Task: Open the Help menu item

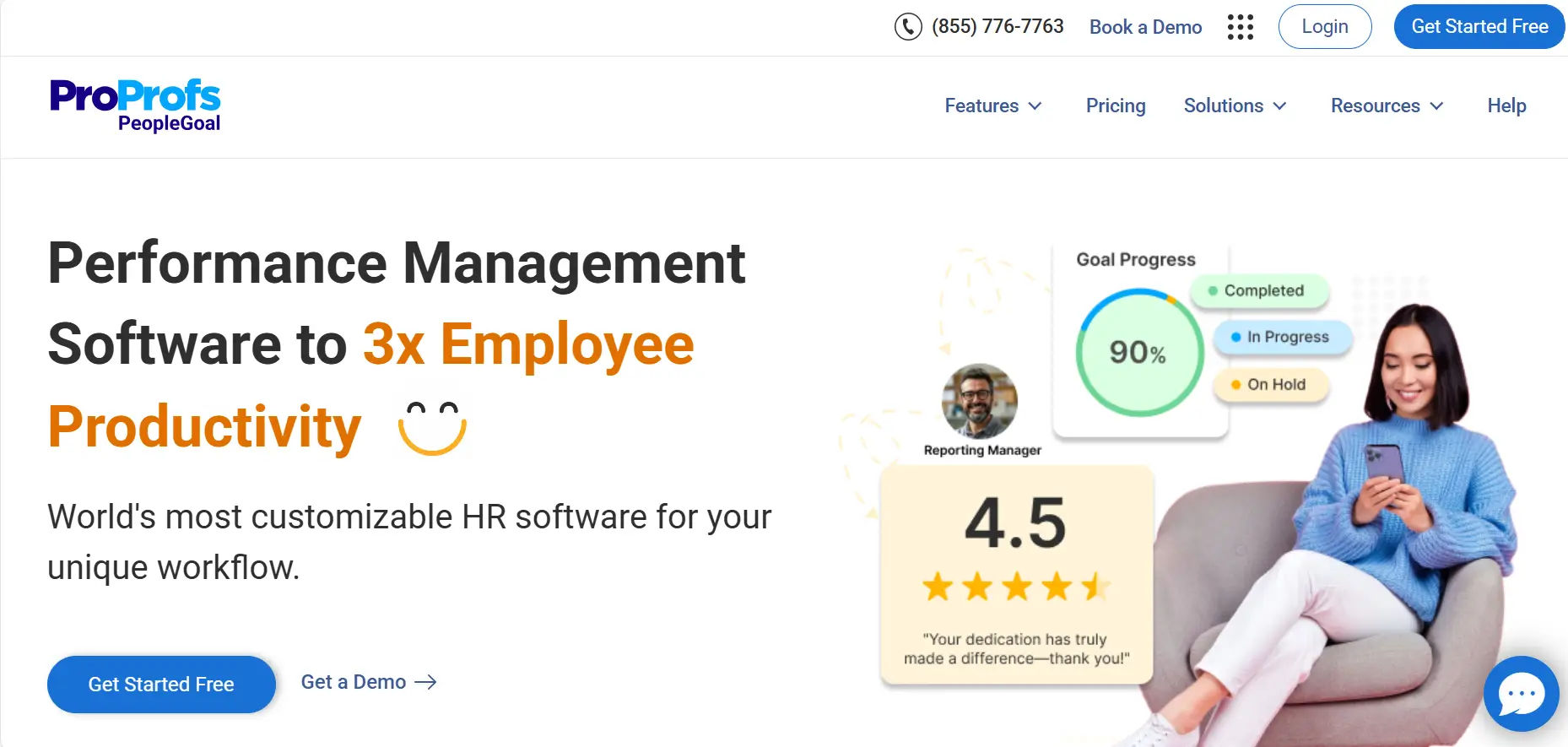Action: tap(1506, 106)
